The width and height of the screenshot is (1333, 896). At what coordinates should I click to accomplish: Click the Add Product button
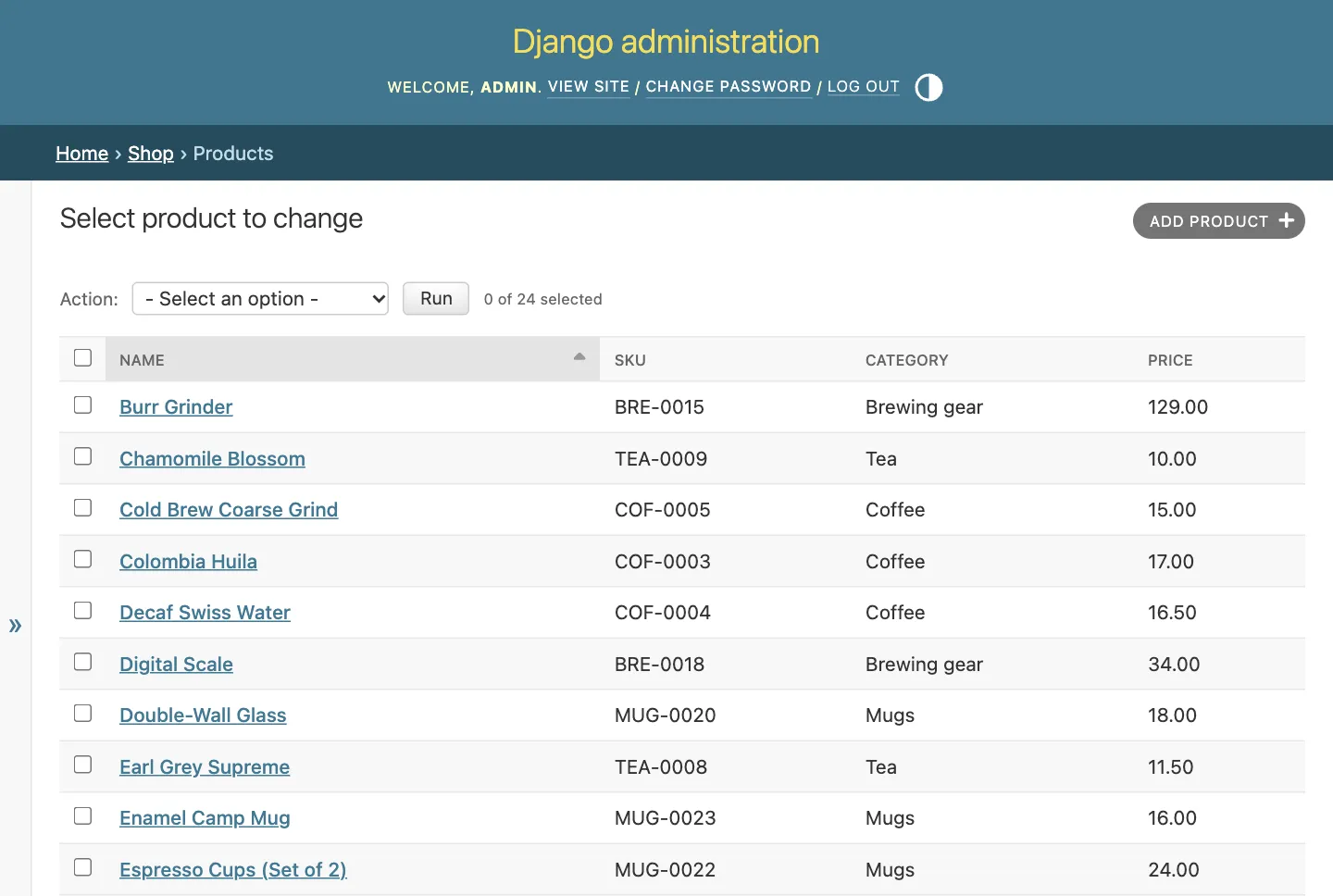[x=1219, y=221]
